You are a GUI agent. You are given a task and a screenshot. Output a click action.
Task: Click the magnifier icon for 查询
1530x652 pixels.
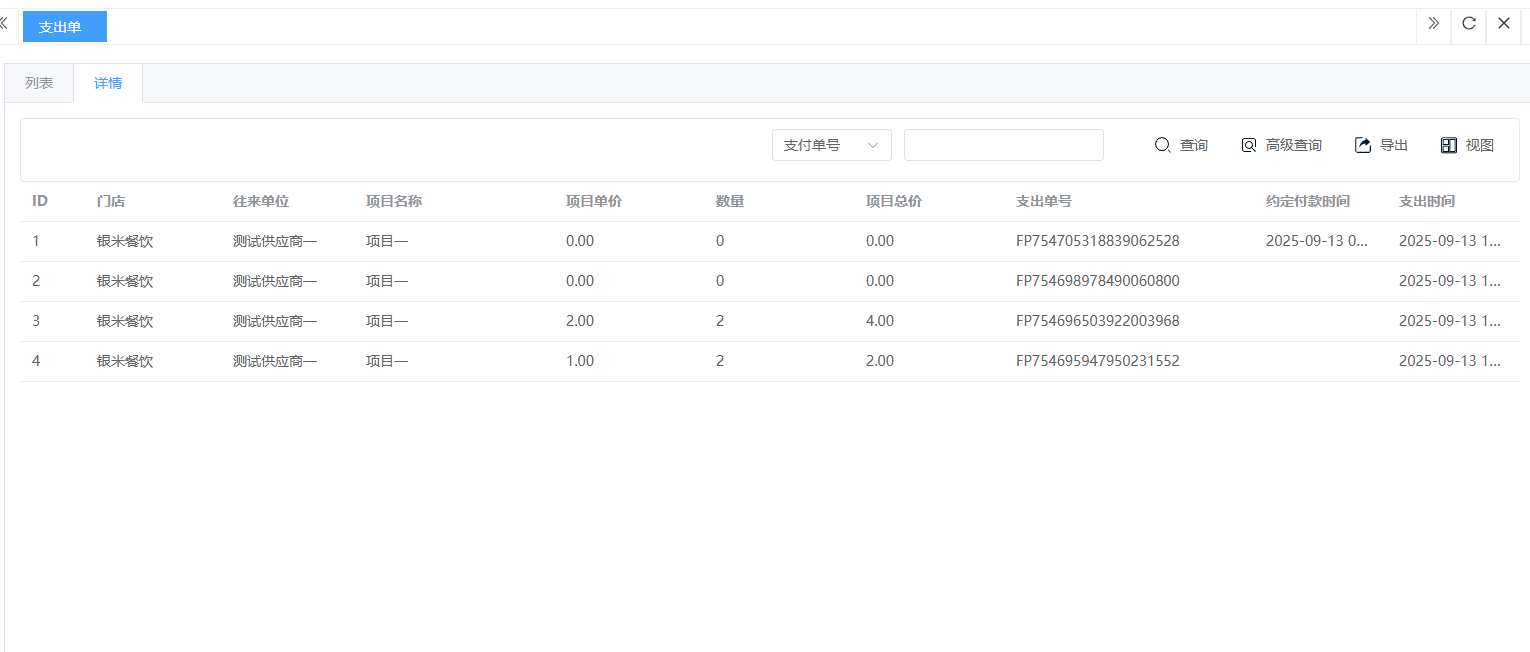(1162, 145)
